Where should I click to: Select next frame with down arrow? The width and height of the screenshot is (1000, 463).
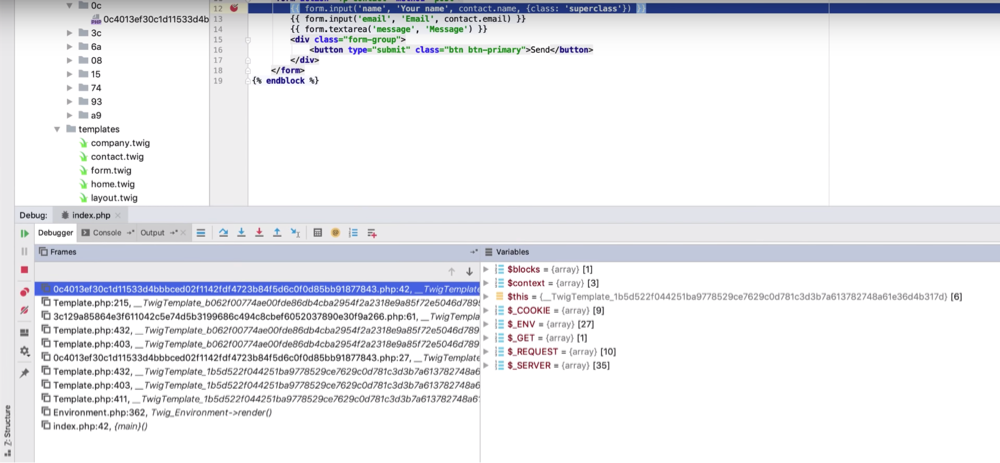click(469, 271)
